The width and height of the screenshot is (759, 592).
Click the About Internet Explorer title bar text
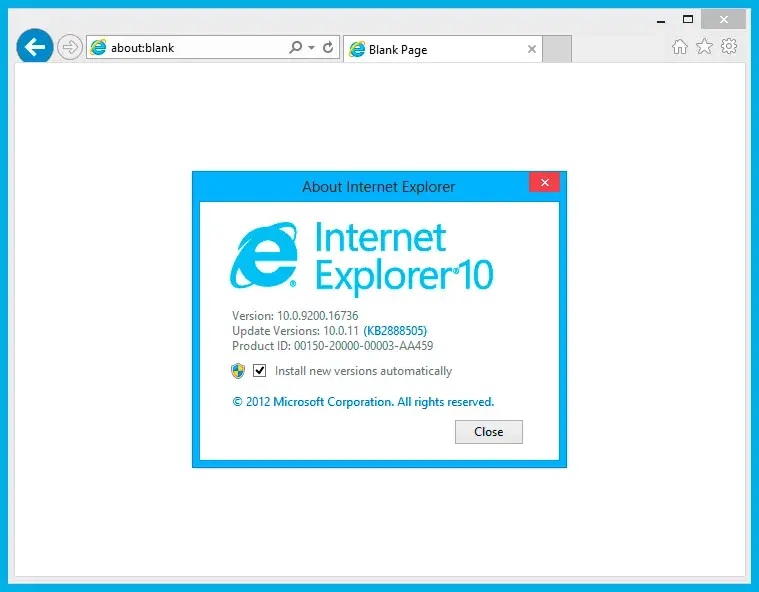(x=379, y=187)
